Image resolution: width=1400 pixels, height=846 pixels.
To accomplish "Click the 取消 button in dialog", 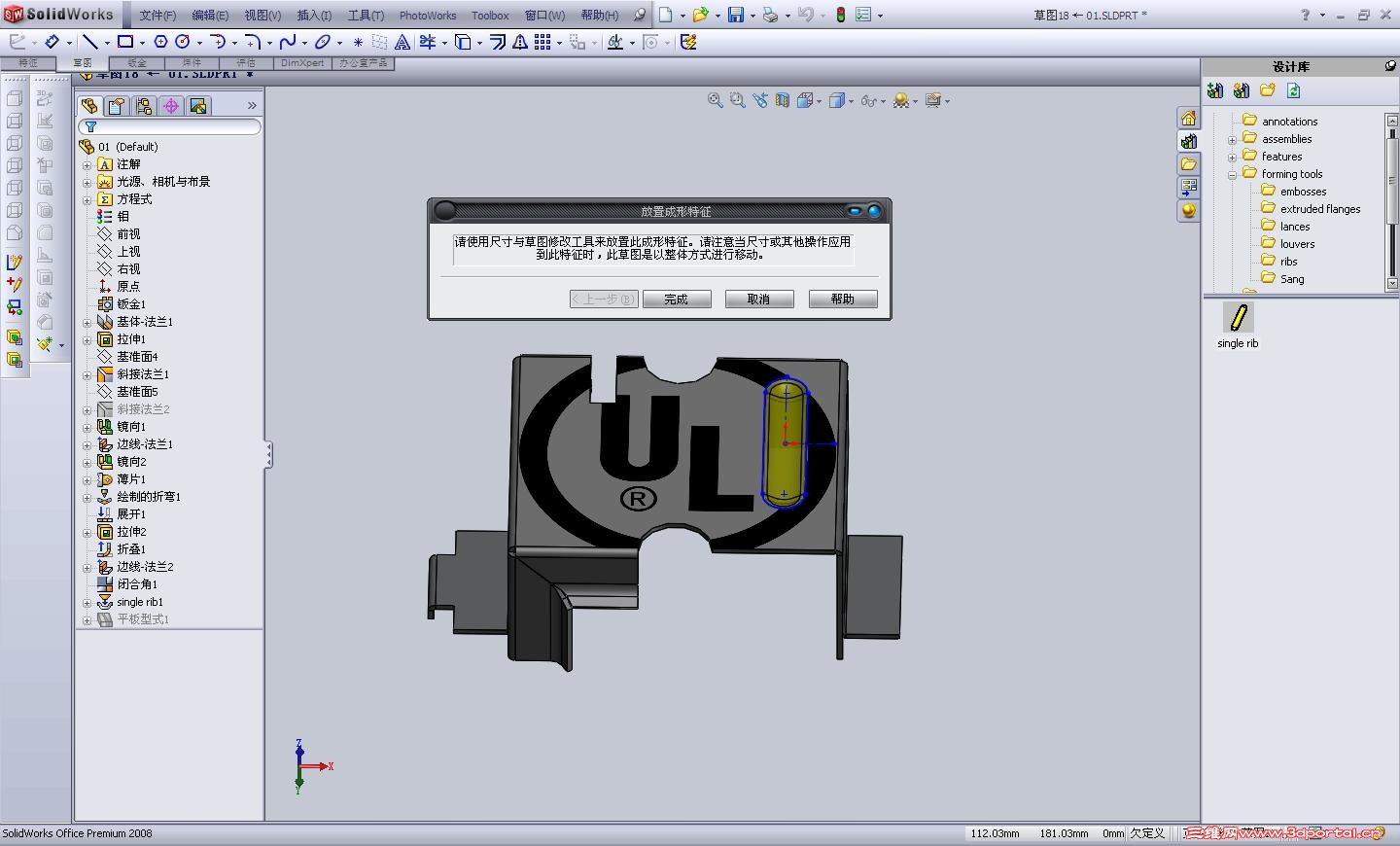I will tap(758, 300).
